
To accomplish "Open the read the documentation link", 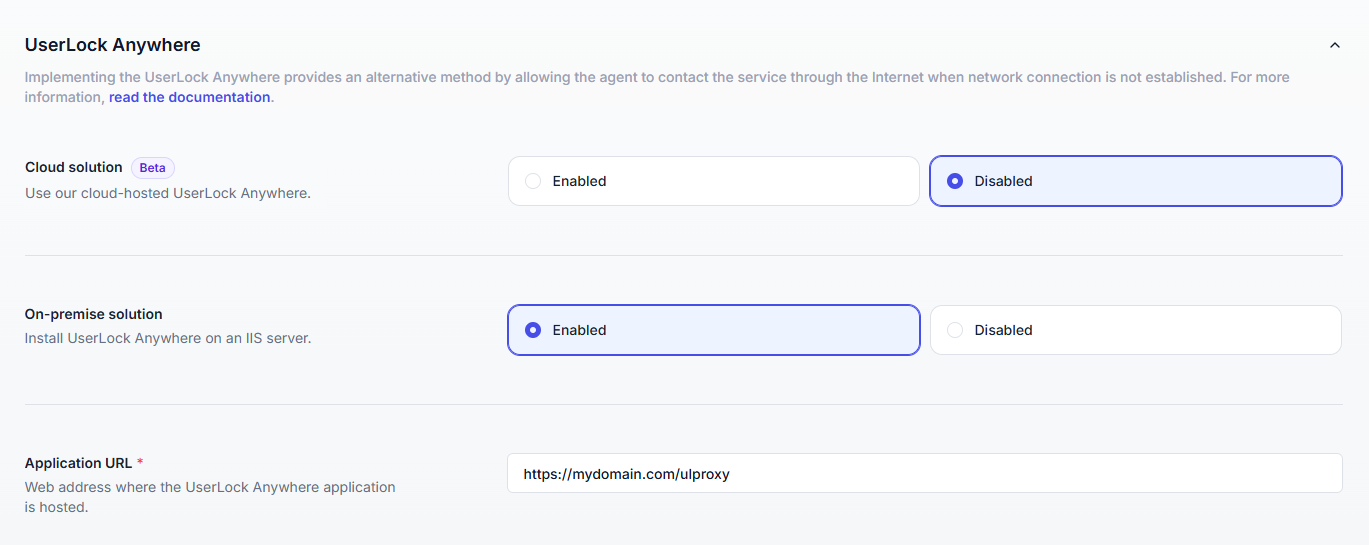I will (x=189, y=97).
